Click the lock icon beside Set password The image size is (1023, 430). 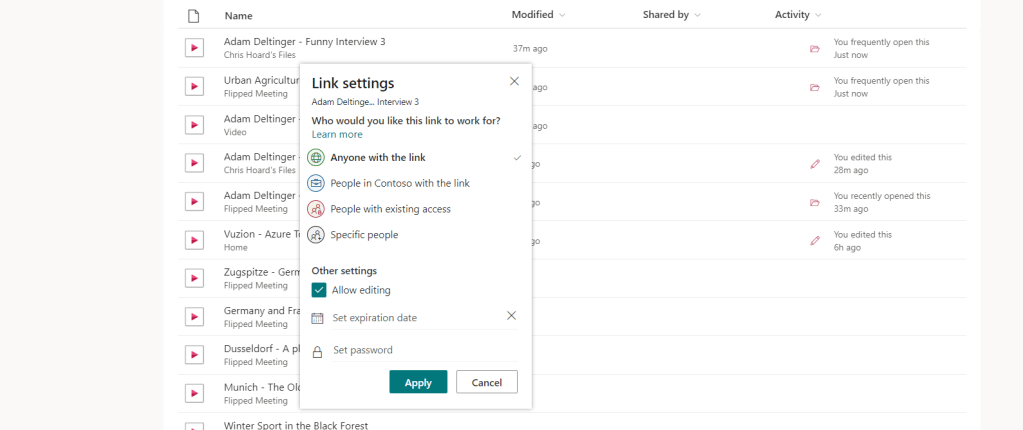(317, 351)
